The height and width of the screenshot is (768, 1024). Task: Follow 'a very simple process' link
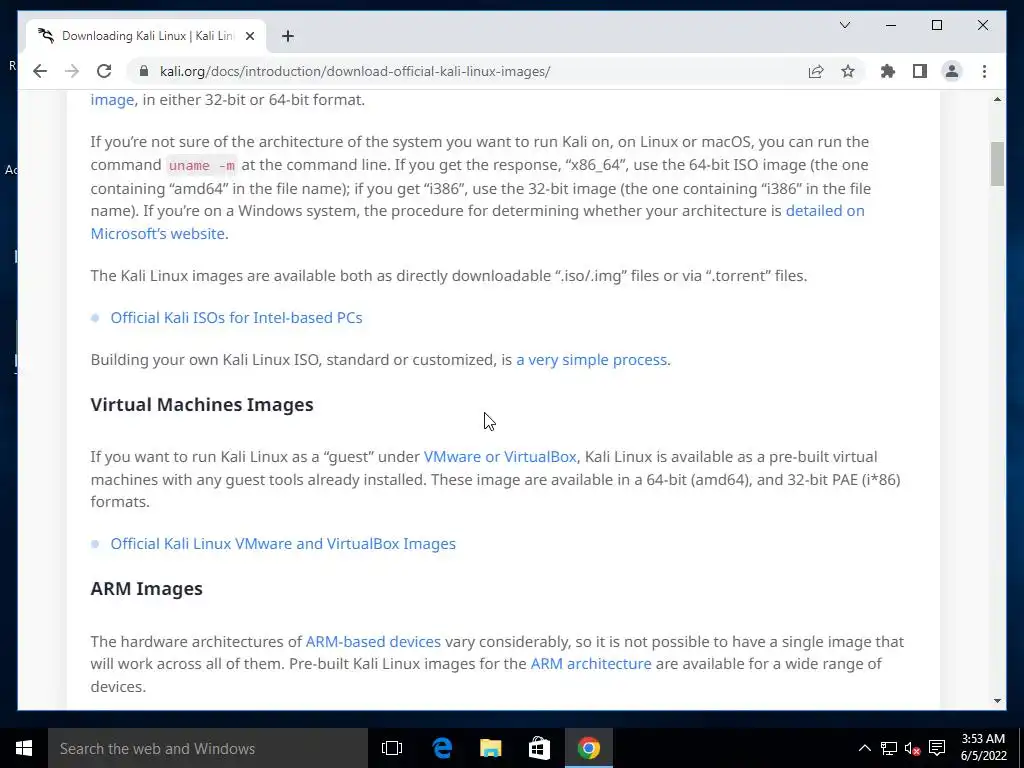click(x=592, y=360)
